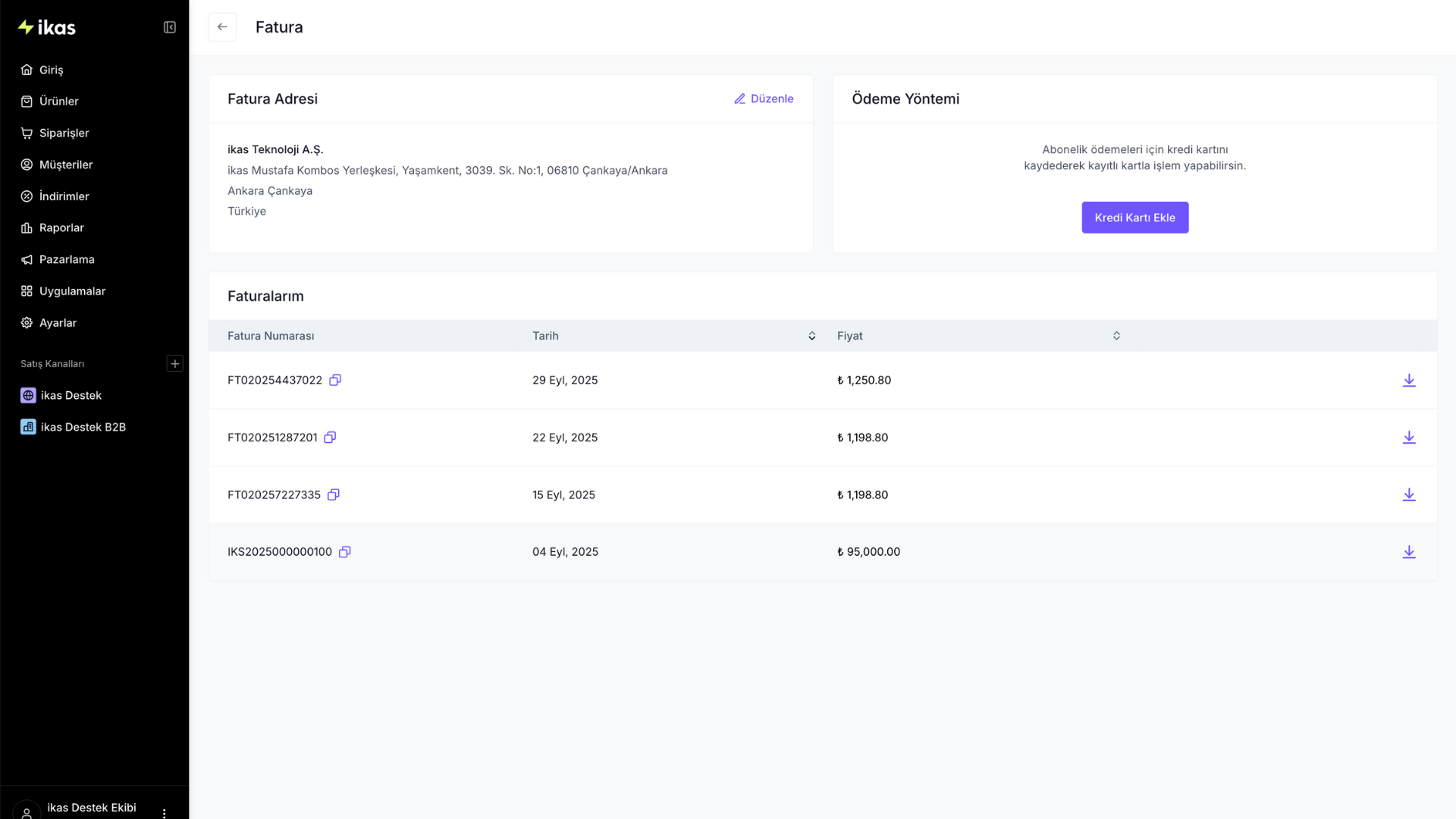Go back with the arrow button

point(222,27)
